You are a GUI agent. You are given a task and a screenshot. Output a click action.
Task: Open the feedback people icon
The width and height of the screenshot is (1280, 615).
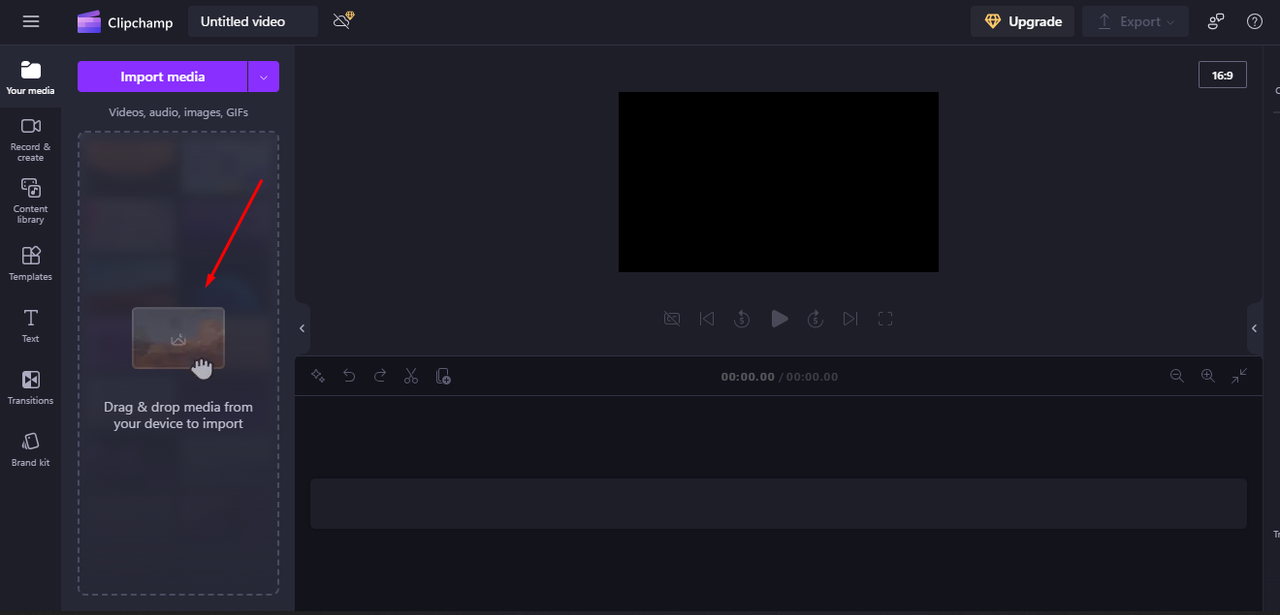(1216, 21)
